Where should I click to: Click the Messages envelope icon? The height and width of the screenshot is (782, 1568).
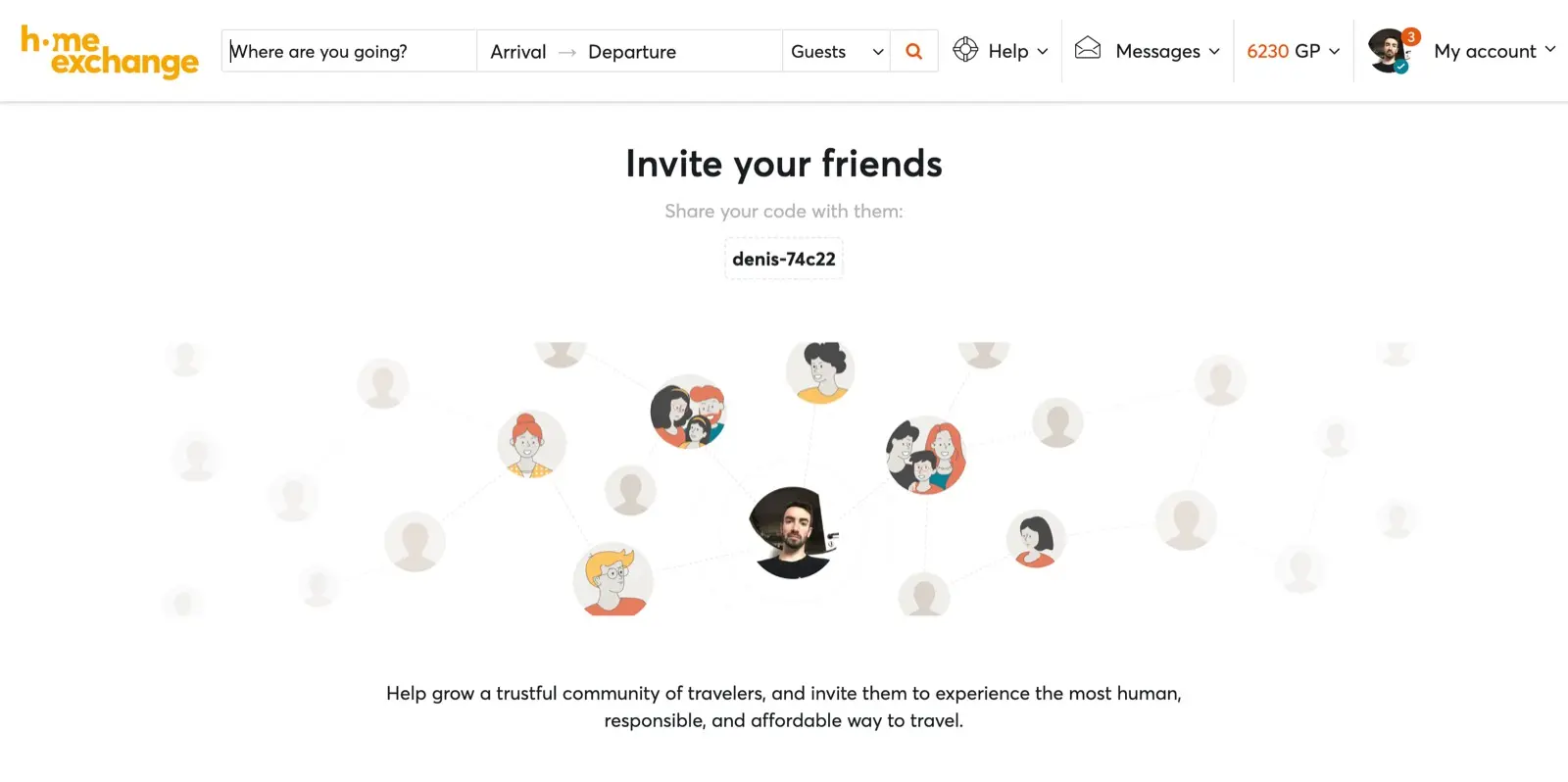click(x=1088, y=48)
